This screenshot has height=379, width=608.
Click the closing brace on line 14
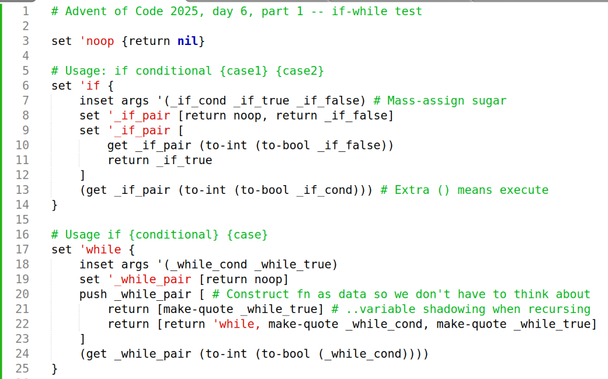pyautogui.click(x=55, y=205)
